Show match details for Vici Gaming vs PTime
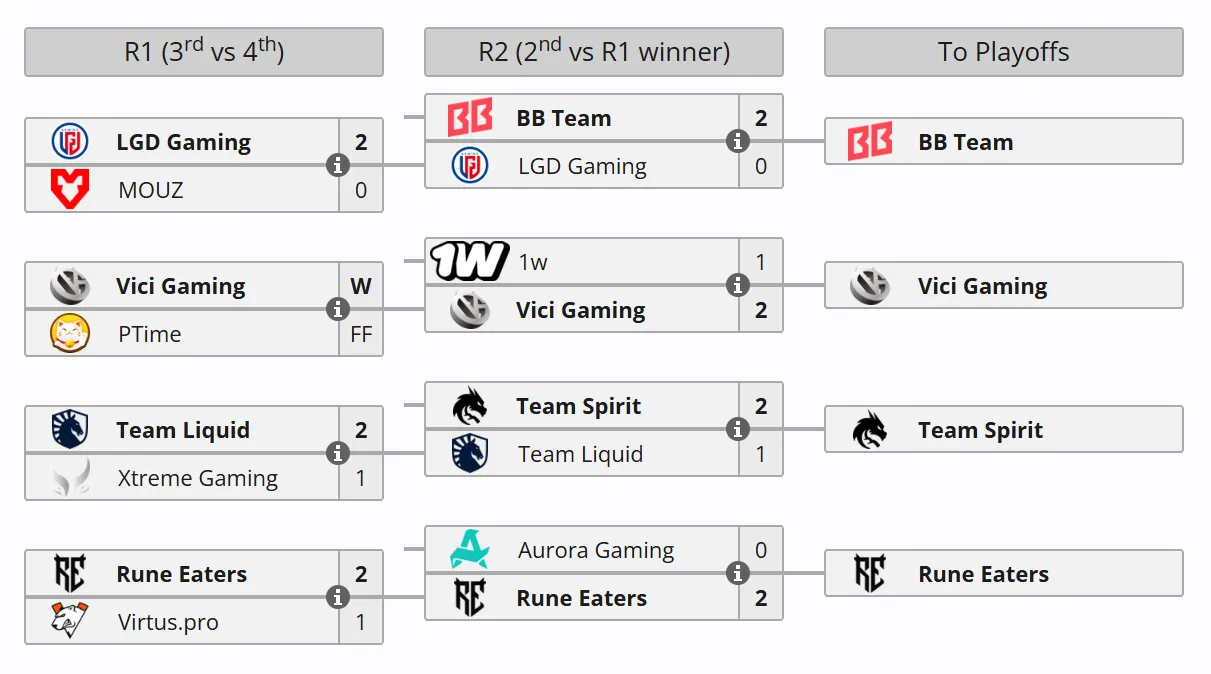This screenshot has height=674, width=1211. pos(338,309)
